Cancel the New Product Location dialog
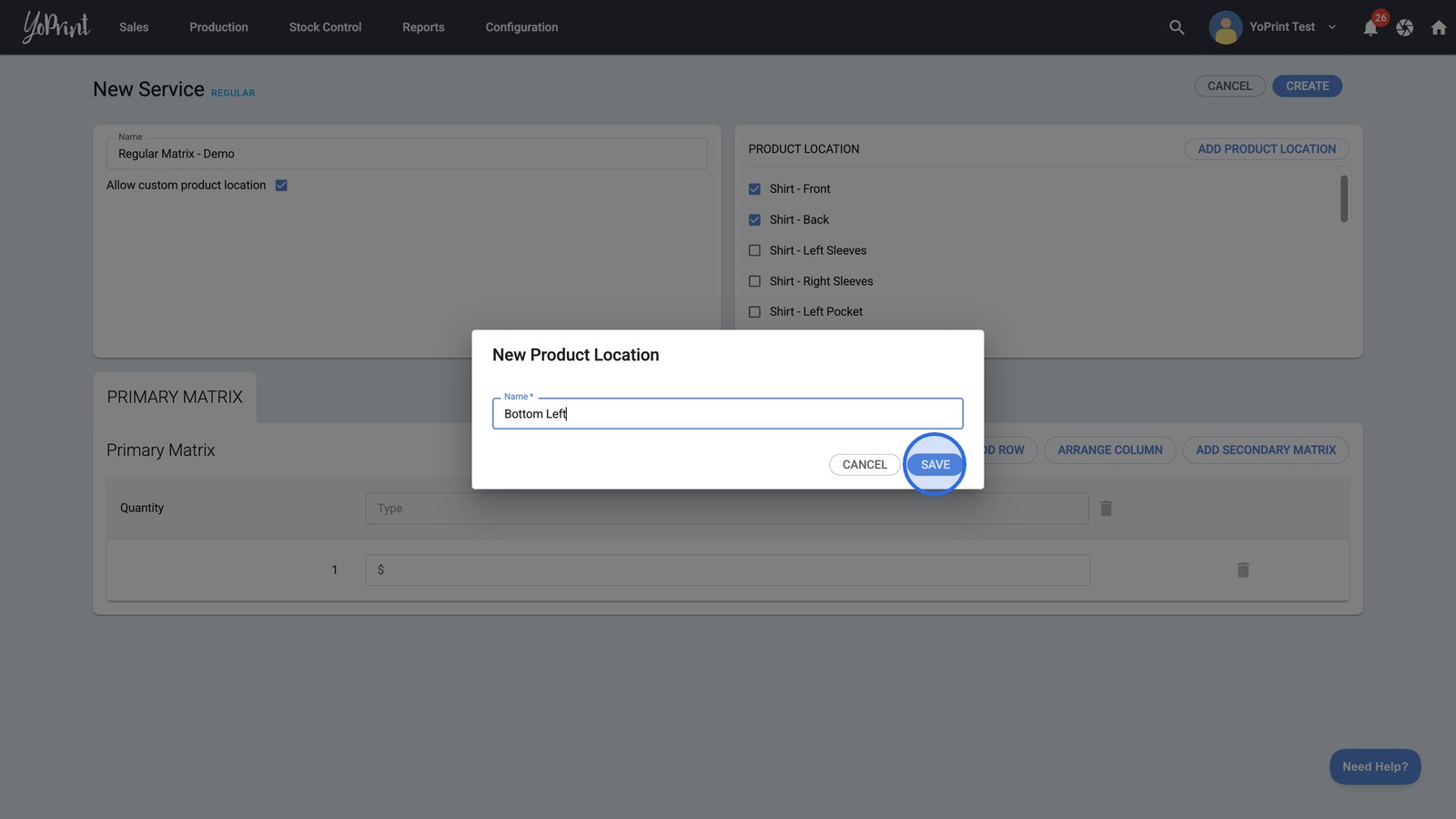Screen dimensions: 1456x819 click(864, 465)
